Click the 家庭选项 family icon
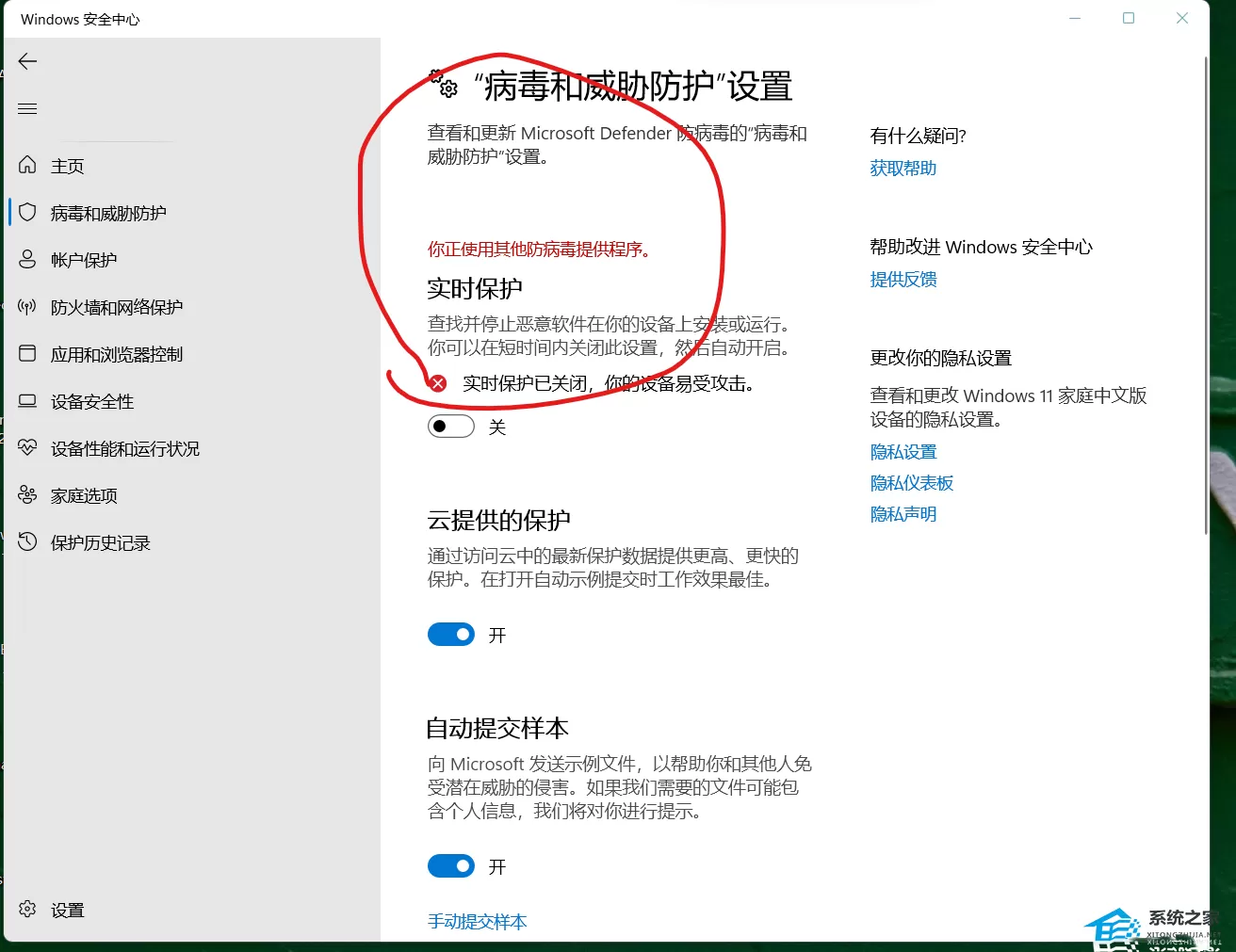1236x952 pixels. pos(27,494)
